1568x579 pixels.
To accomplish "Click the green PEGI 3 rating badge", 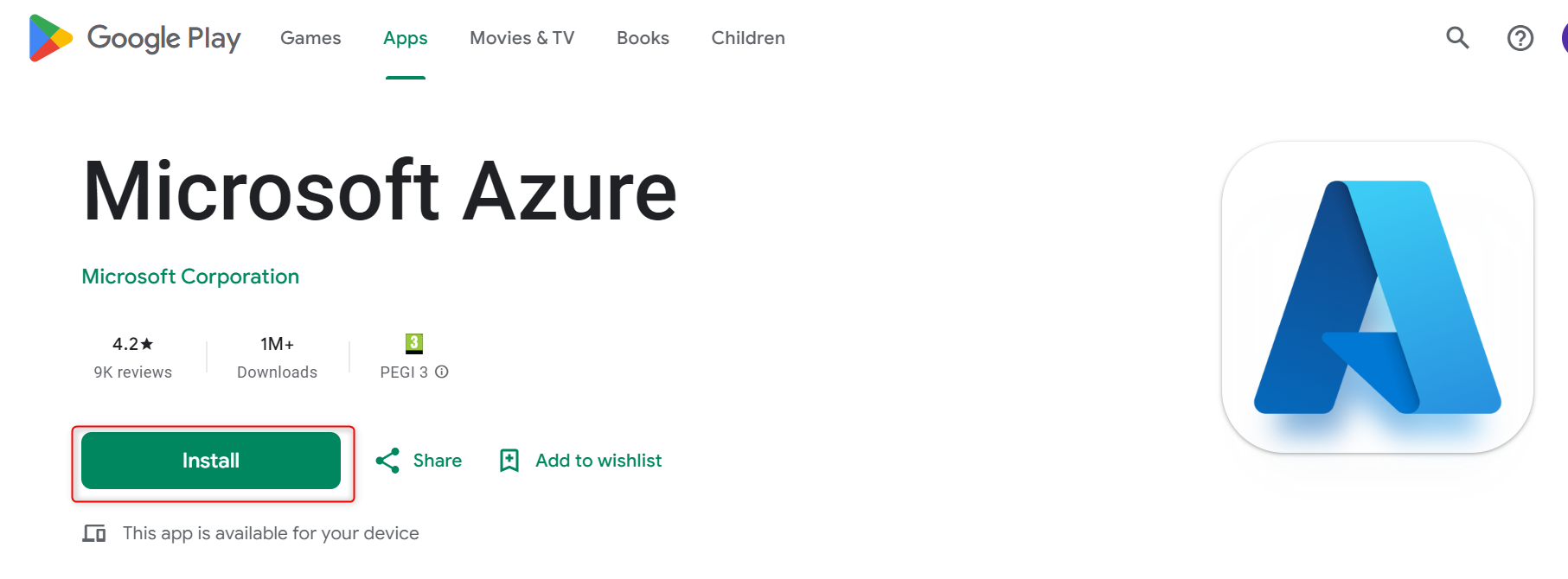I will pyautogui.click(x=414, y=343).
